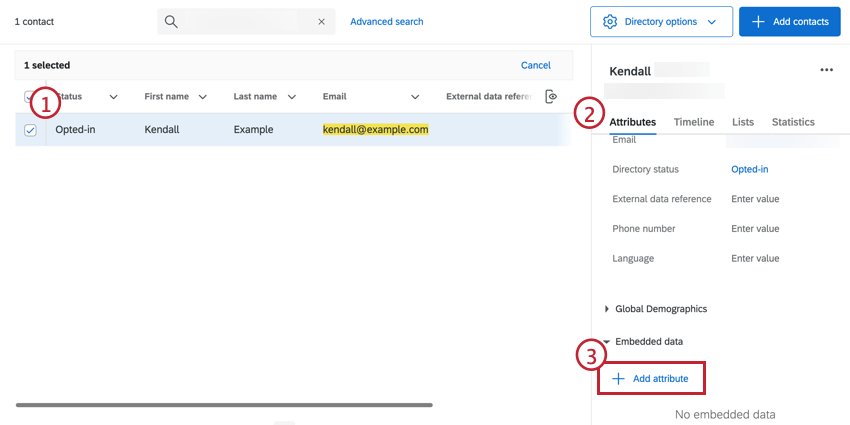Open the Statistics tab
The image size is (850, 425).
pos(793,122)
